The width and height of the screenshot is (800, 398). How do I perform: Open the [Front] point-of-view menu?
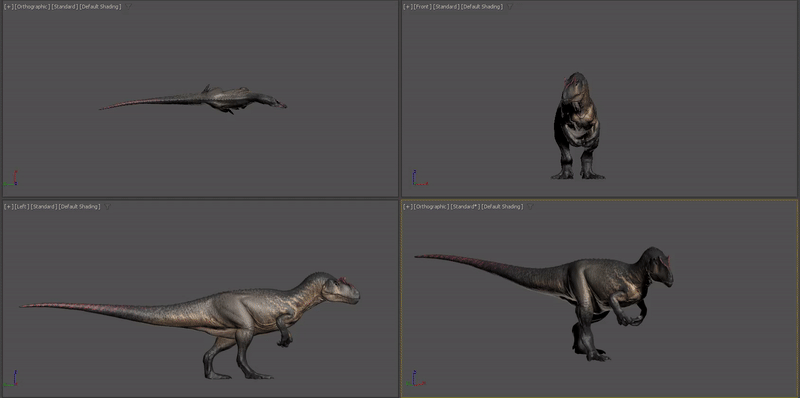pyautogui.click(x=422, y=7)
